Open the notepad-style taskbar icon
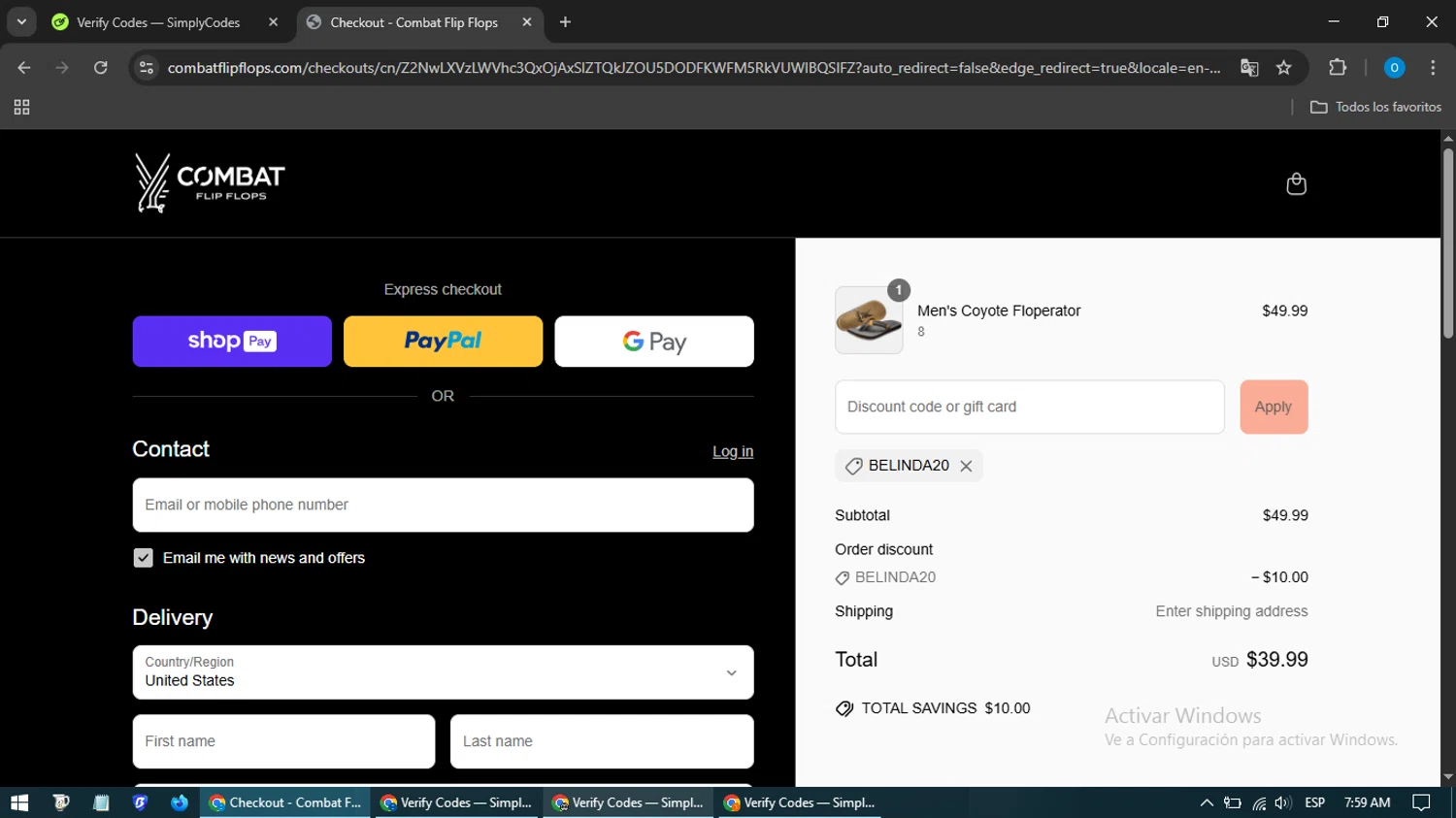 [101, 802]
